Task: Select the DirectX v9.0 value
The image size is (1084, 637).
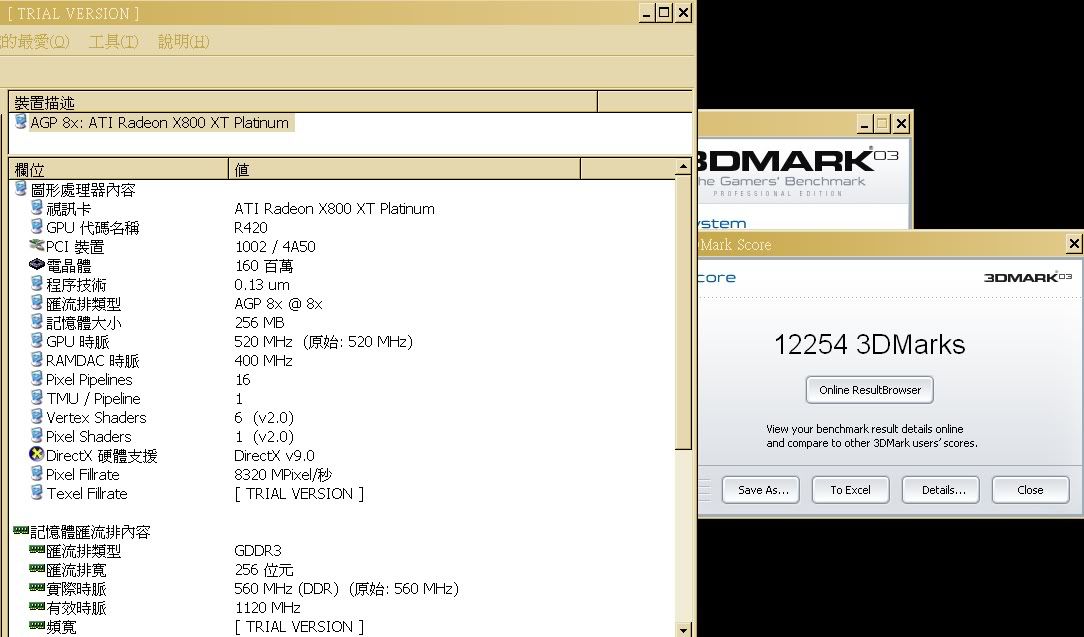Action: [x=274, y=456]
